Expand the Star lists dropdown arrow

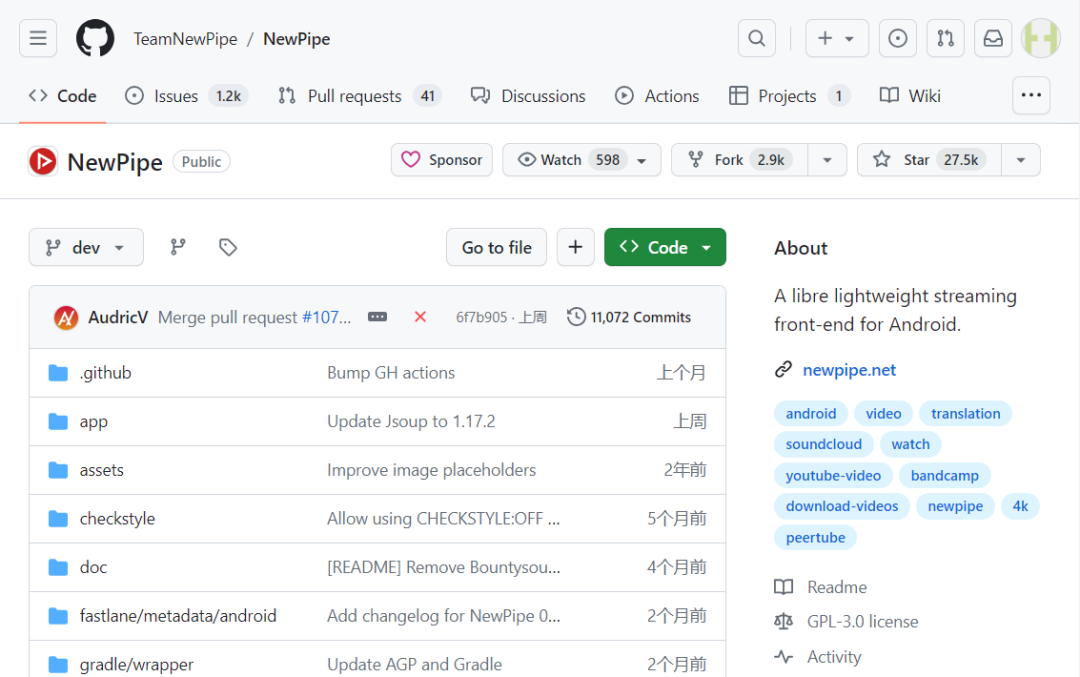(x=1021, y=160)
